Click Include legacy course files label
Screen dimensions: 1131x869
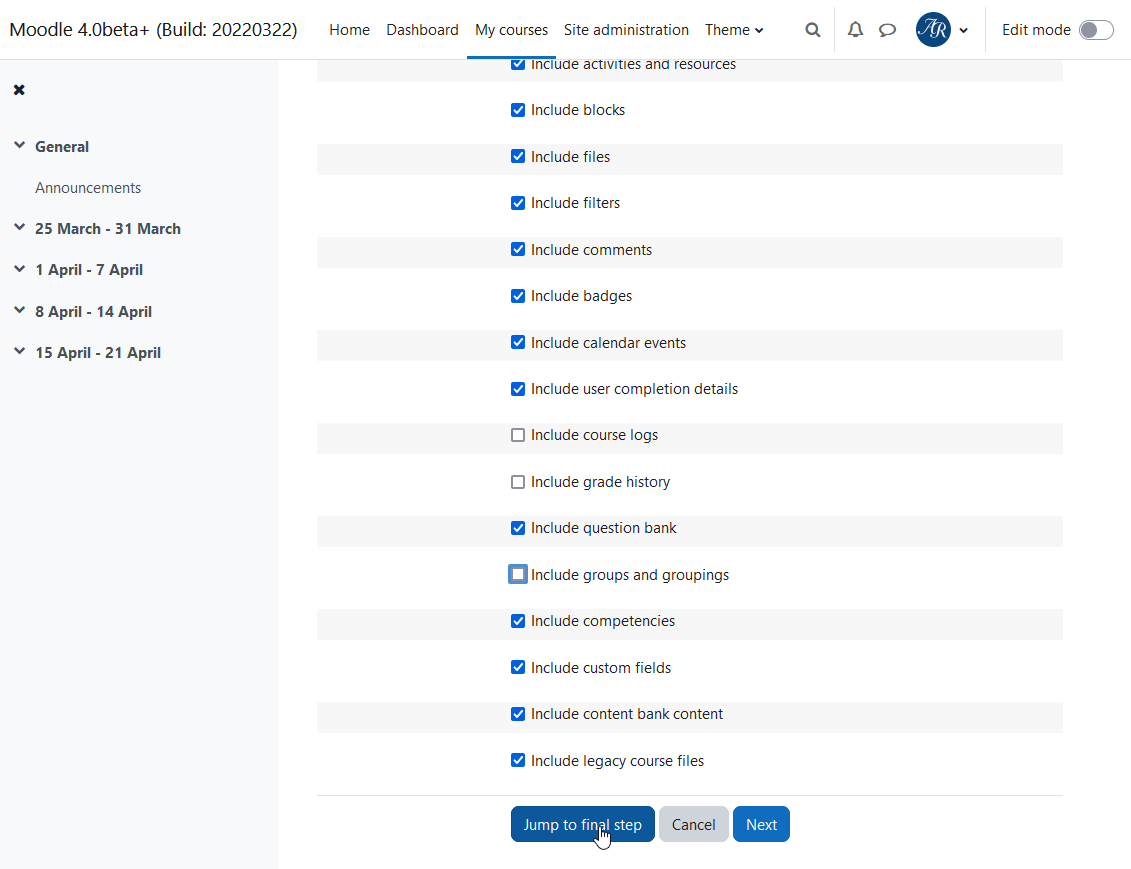[x=617, y=761]
